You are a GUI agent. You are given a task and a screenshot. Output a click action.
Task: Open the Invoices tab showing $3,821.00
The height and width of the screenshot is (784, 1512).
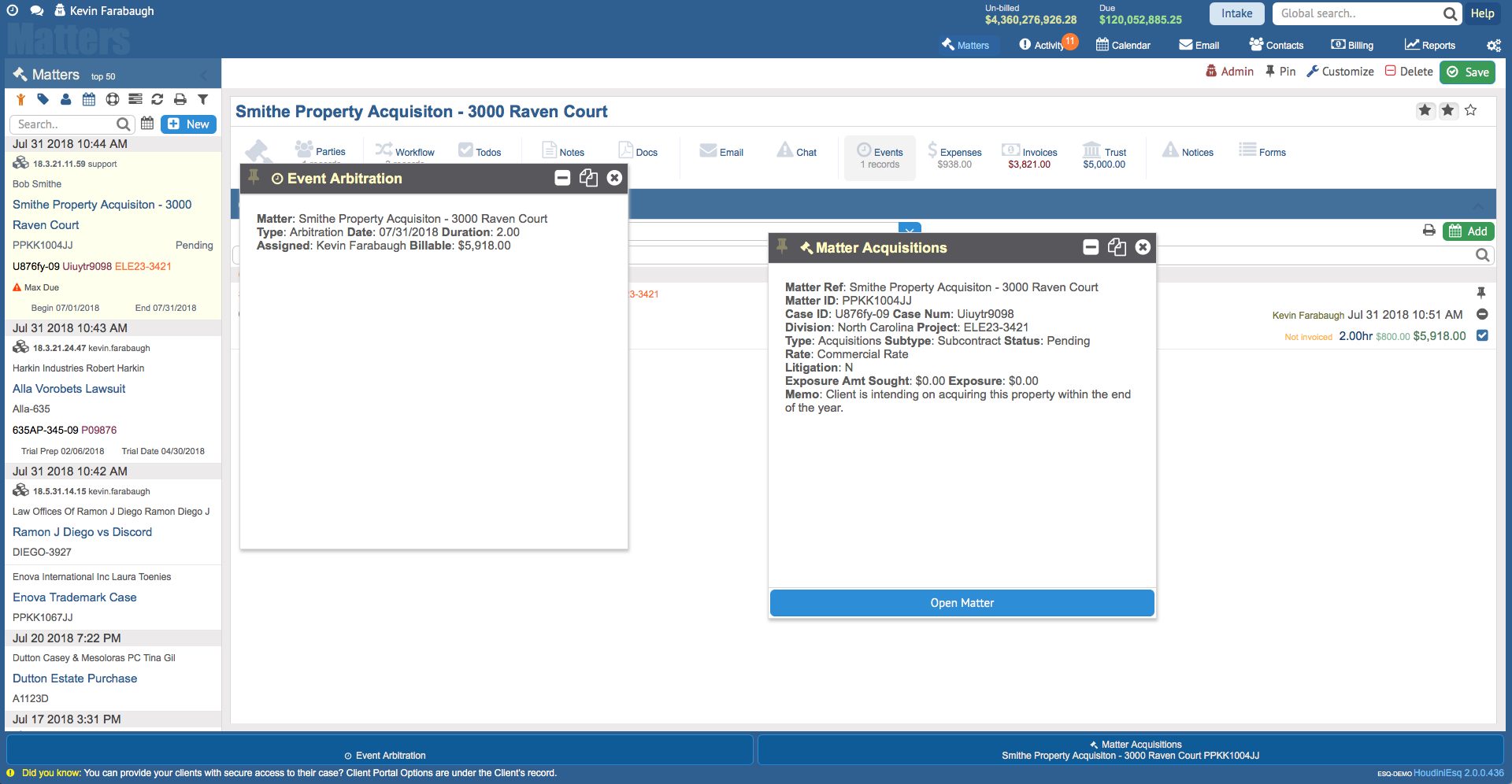1029,157
